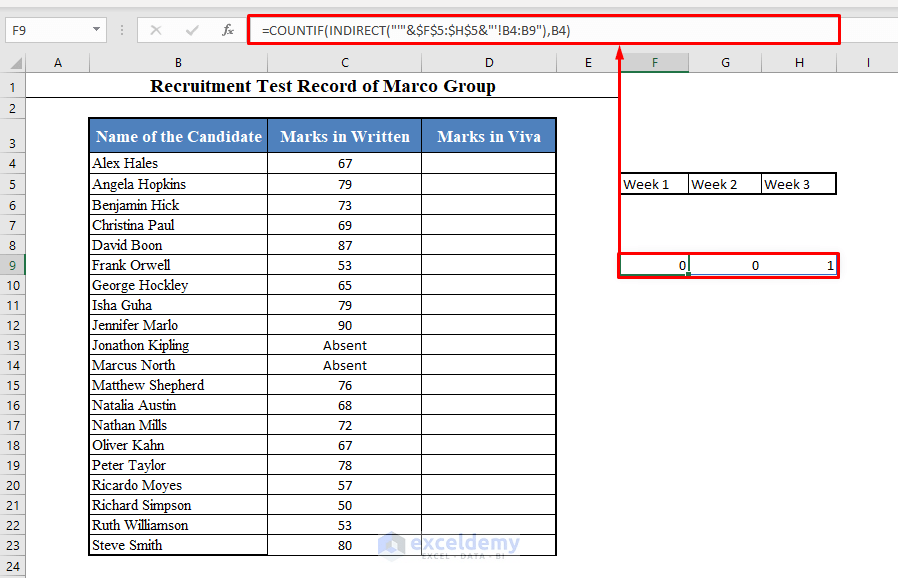Select Jonathon Kipling's Absent cell
The height and width of the screenshot is (578, 898).
coord(344,345)
